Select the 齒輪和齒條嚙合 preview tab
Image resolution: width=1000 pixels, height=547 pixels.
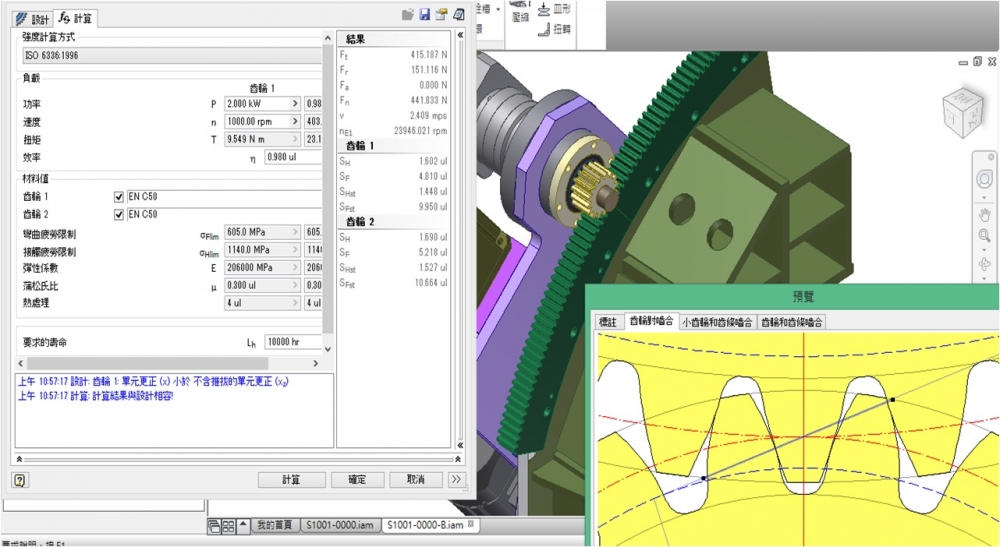click(x=792, y=322)
